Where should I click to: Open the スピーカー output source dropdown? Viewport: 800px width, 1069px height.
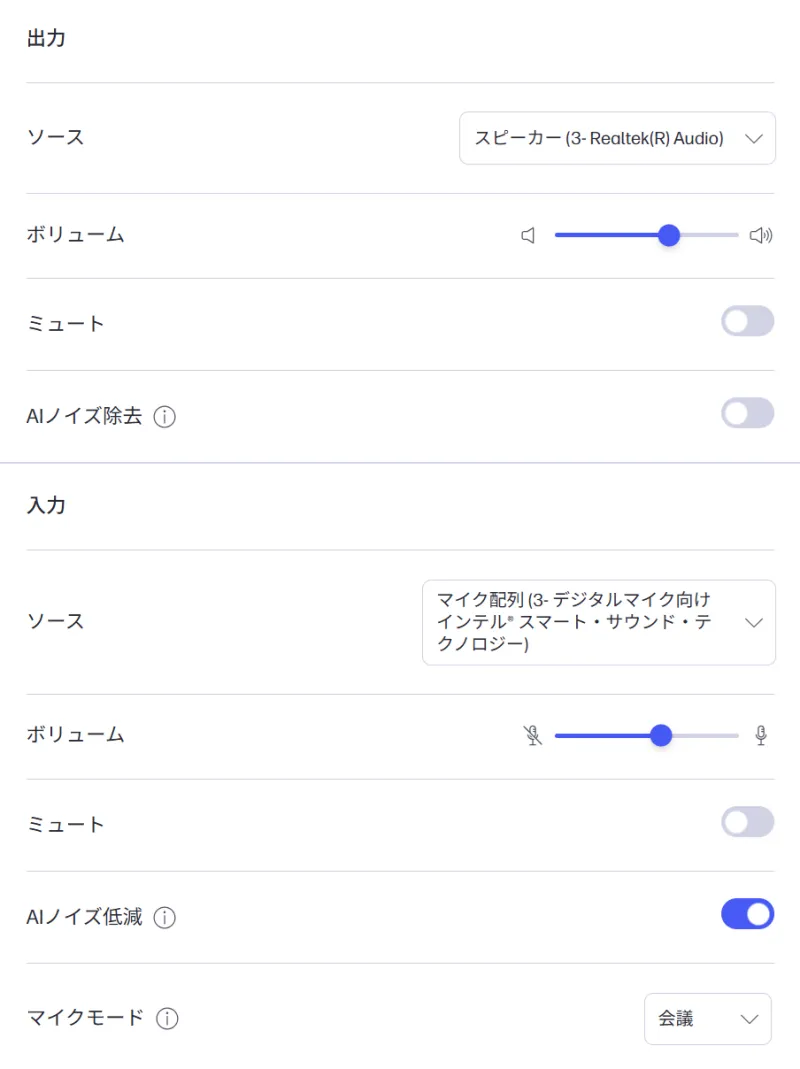tap(617, 138)
